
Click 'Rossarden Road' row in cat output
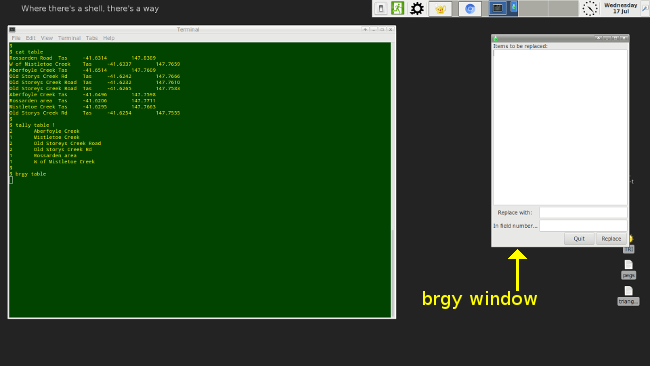tap(83, 58)
